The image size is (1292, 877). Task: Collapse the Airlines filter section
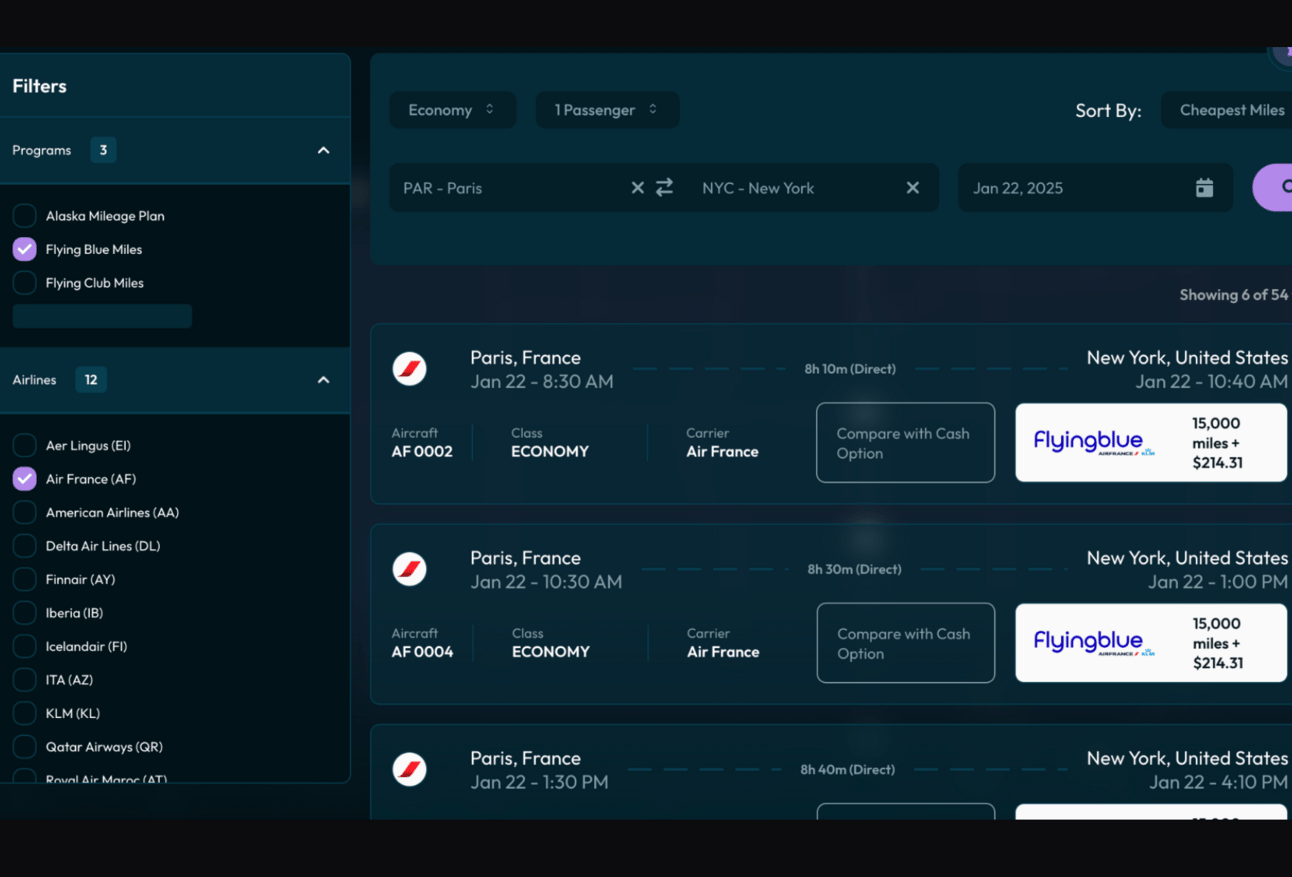click(x=323, y=380)
